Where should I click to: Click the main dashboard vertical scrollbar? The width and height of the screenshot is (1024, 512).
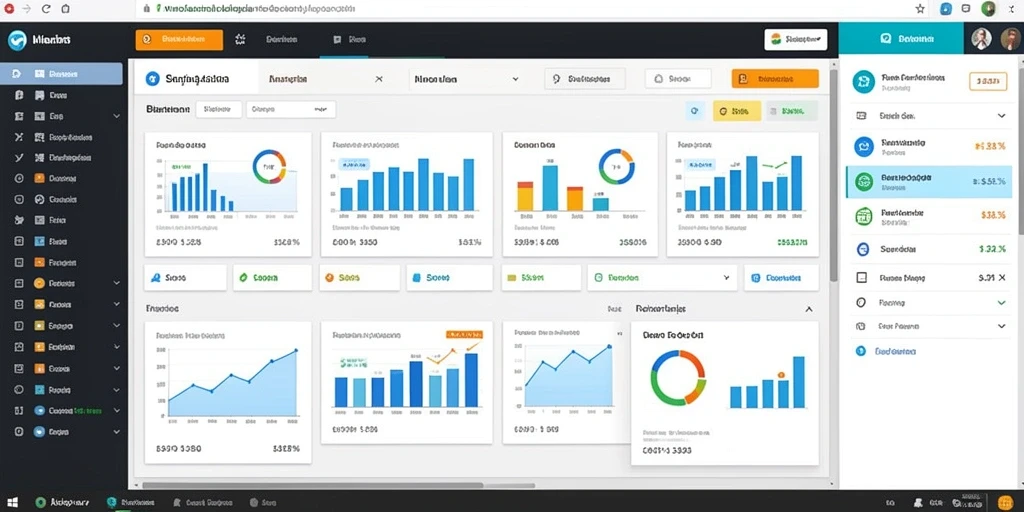click(833, 173)
